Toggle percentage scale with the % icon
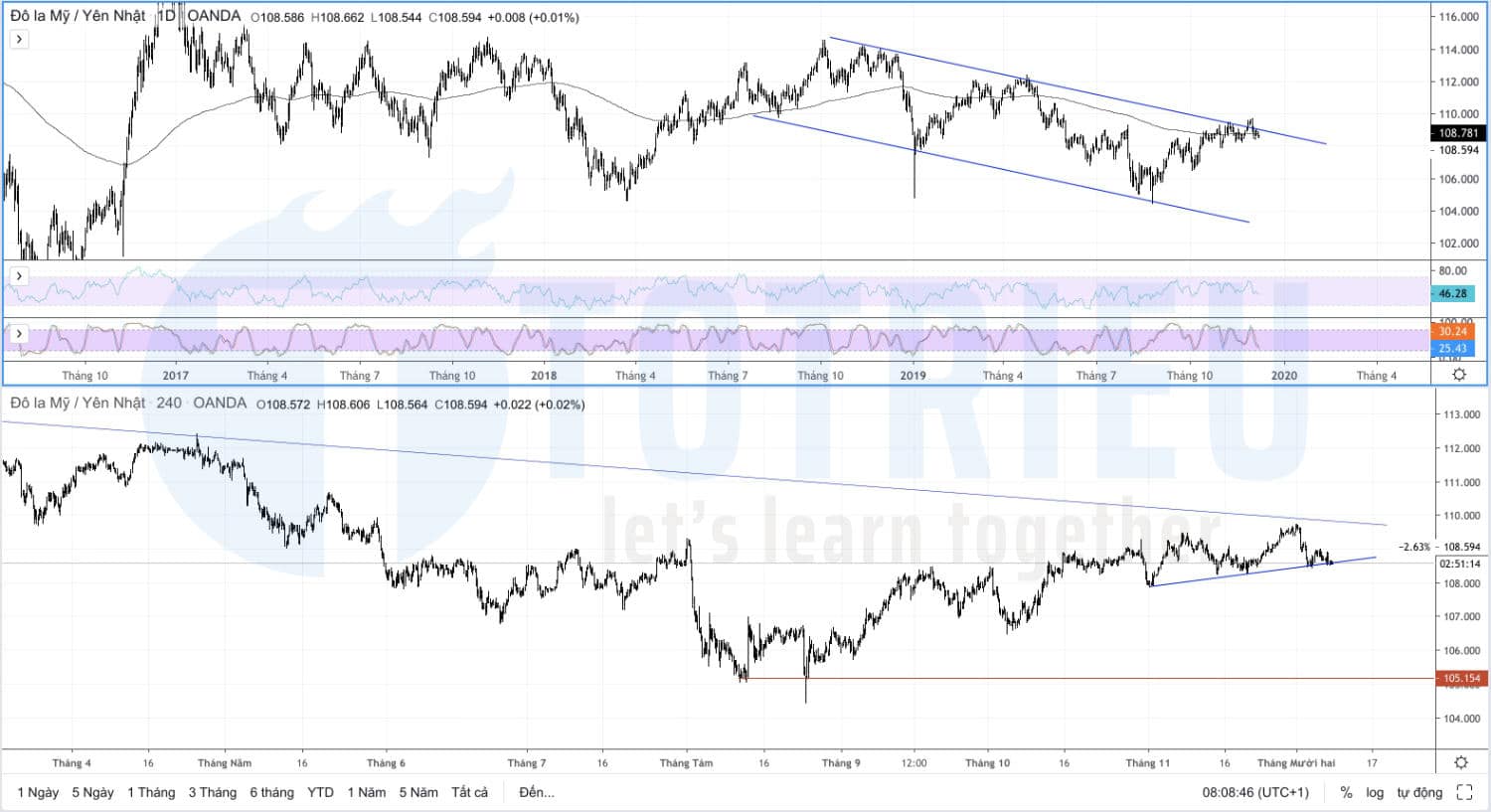1491x812 pixels. click(x=1347, y=792)
